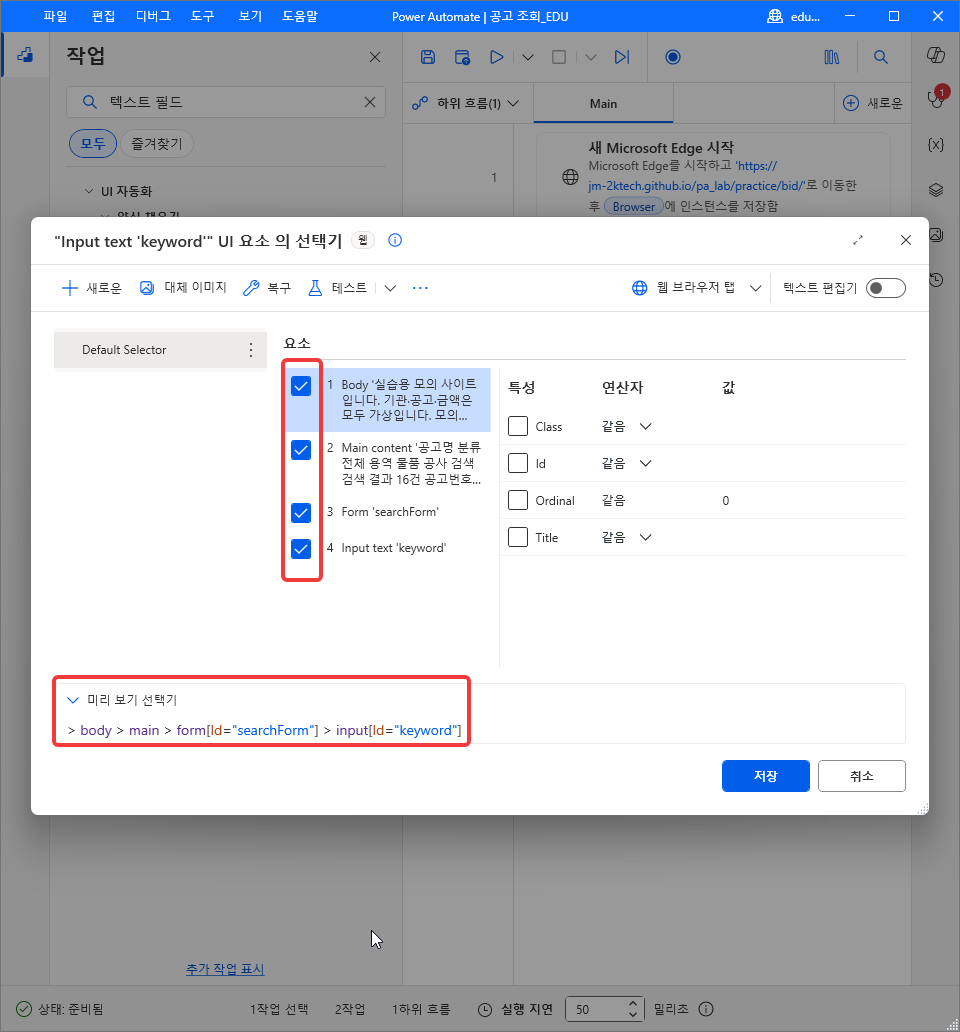Screen dimensions: 960x1032
Task: Click the Recorder circle icon
Action: pyautogui.click(x=672, y=57)
